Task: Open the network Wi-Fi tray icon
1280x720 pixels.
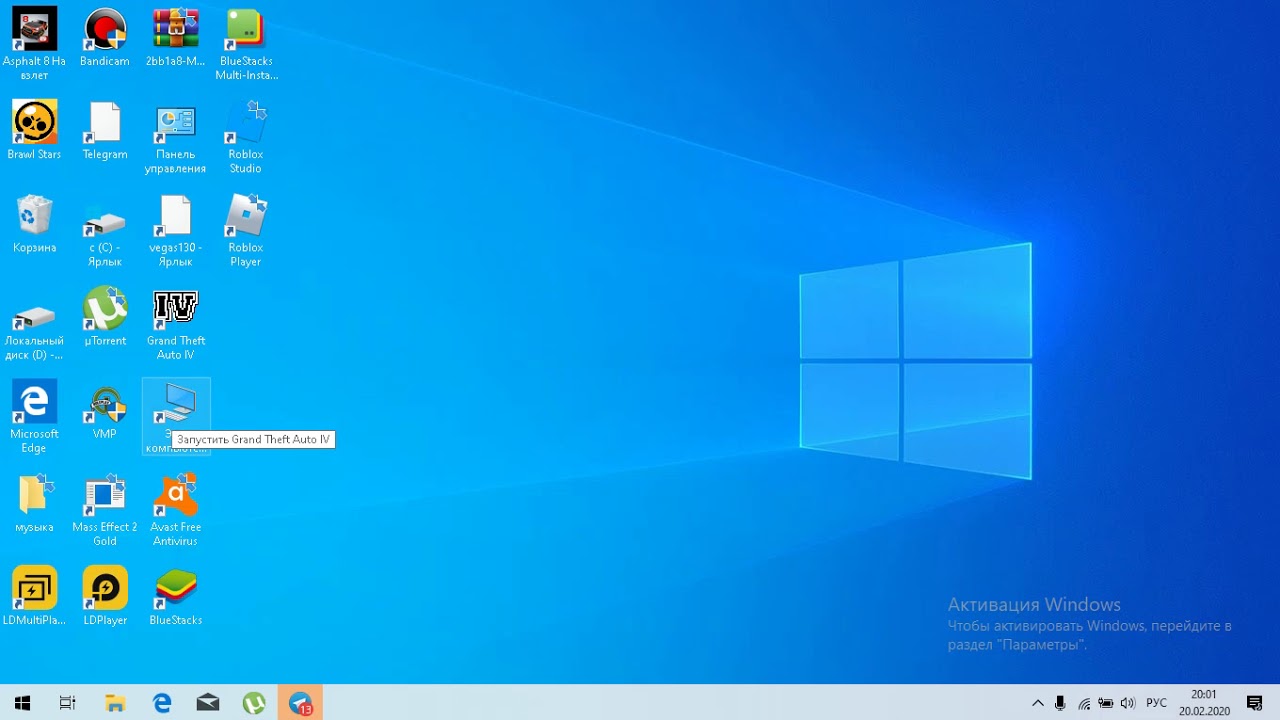Action: [1084, 703]
